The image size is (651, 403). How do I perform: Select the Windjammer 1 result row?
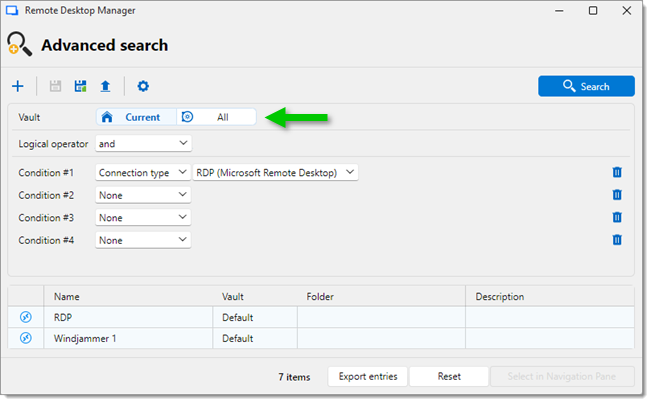click(86, 338)
